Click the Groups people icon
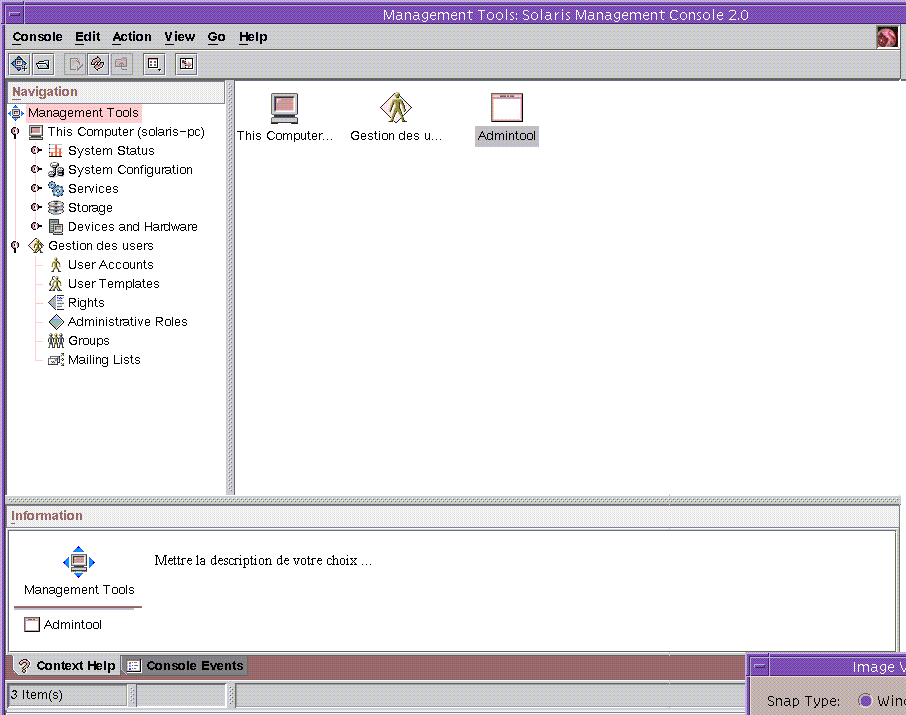Viewport: 906px width, 715px height. coord(55,340)
